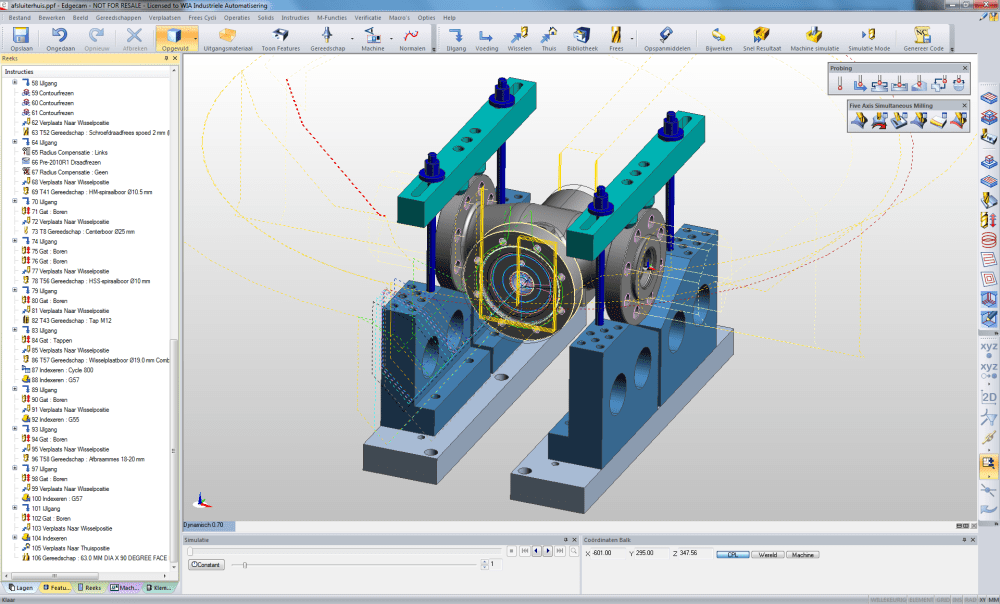1000x604 pixels.
Task: Open the Opgevuld render dropdown arrow
Action: pos(195,39)
